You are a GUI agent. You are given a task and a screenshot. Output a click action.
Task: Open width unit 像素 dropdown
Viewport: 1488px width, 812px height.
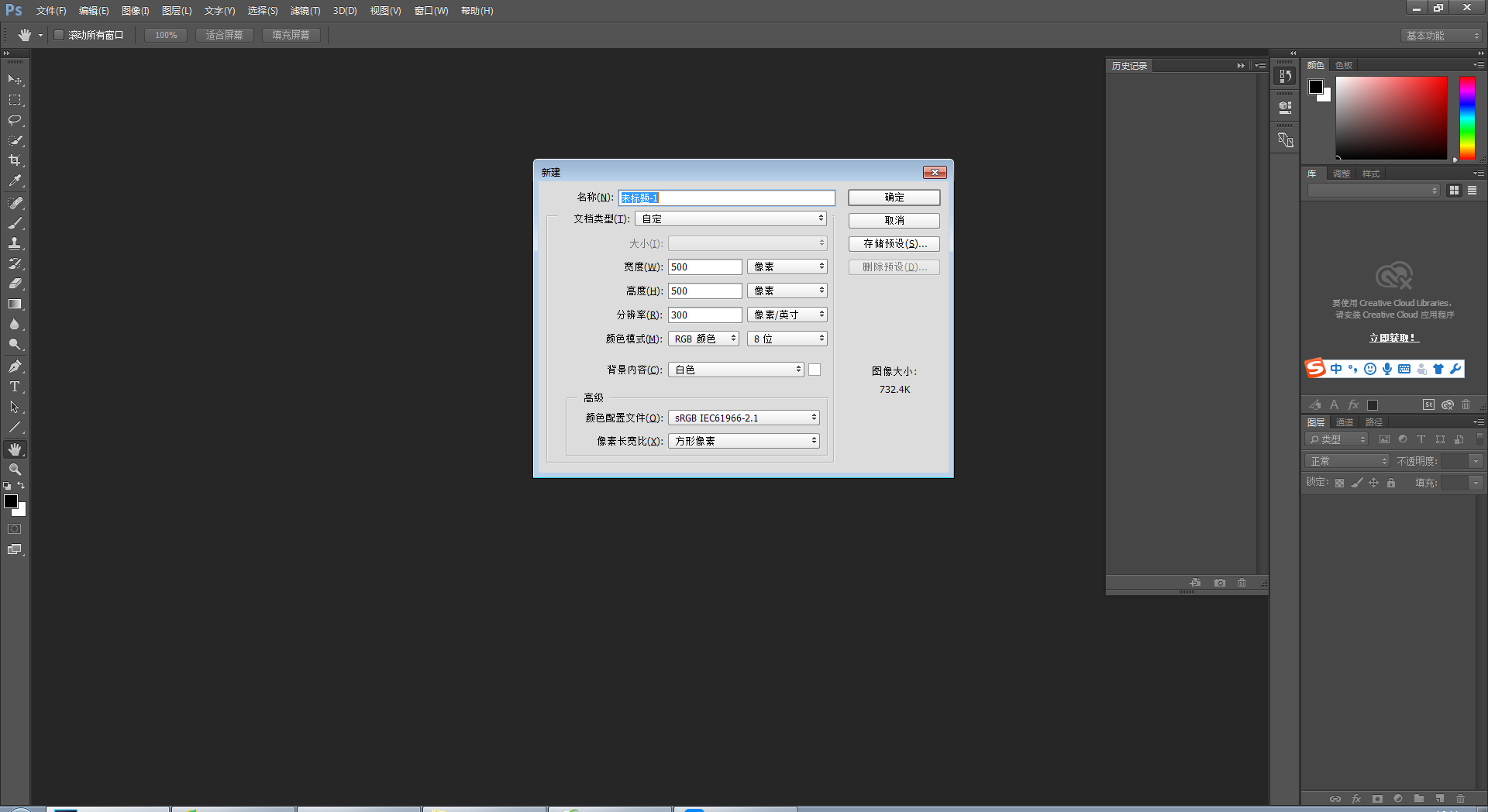(x=787, y=267)
